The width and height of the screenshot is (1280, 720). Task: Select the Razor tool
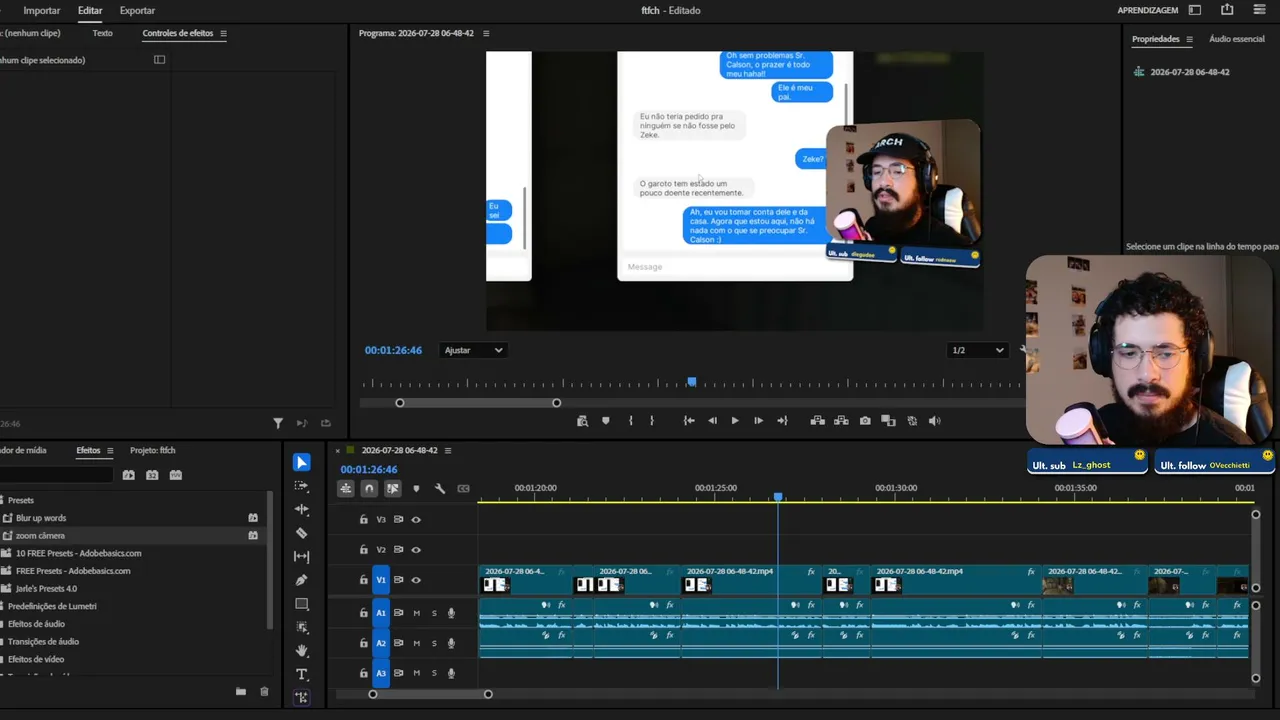(x=301, y=533)
